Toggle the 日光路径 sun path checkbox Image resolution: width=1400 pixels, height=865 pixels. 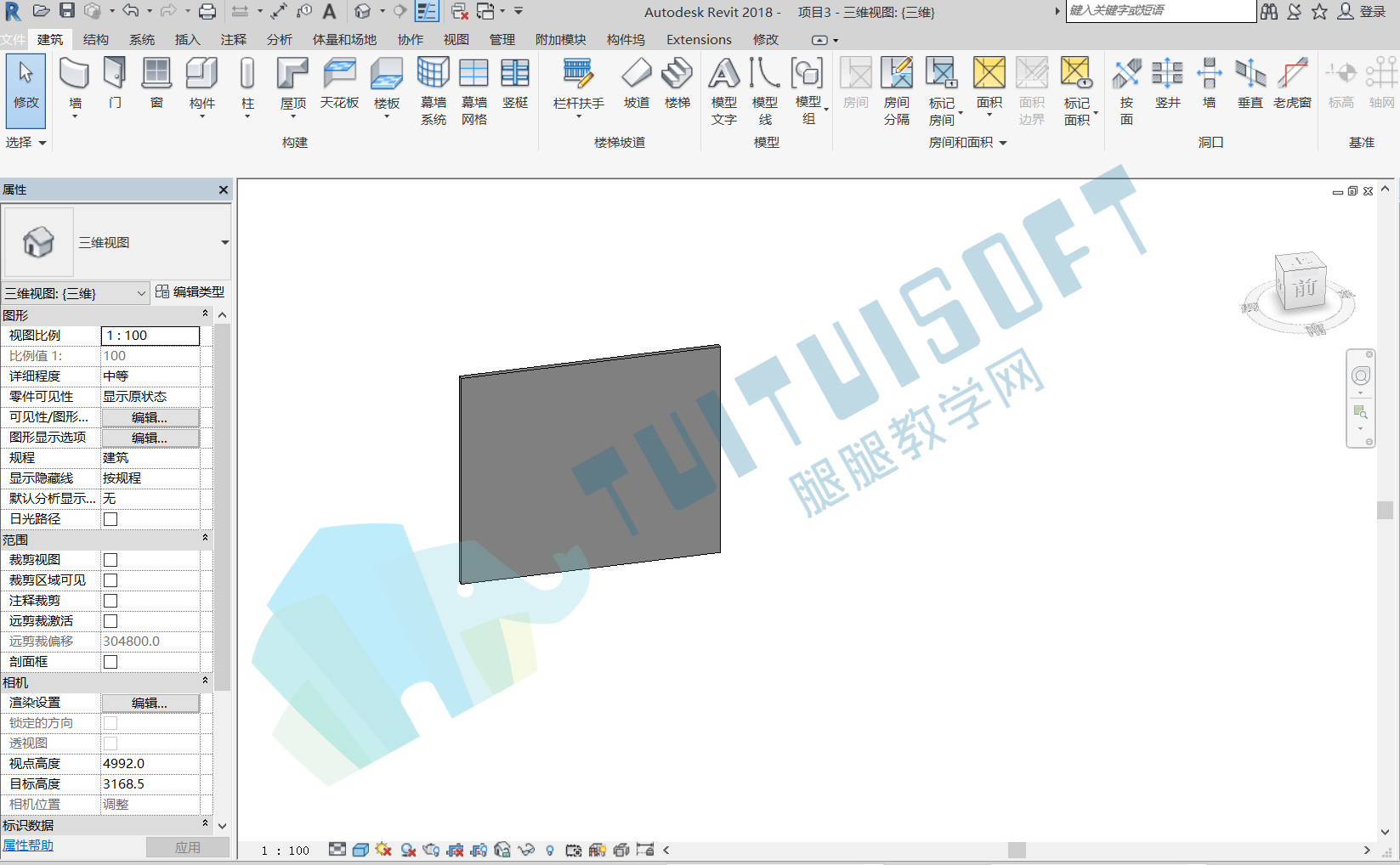pos(111,519)
